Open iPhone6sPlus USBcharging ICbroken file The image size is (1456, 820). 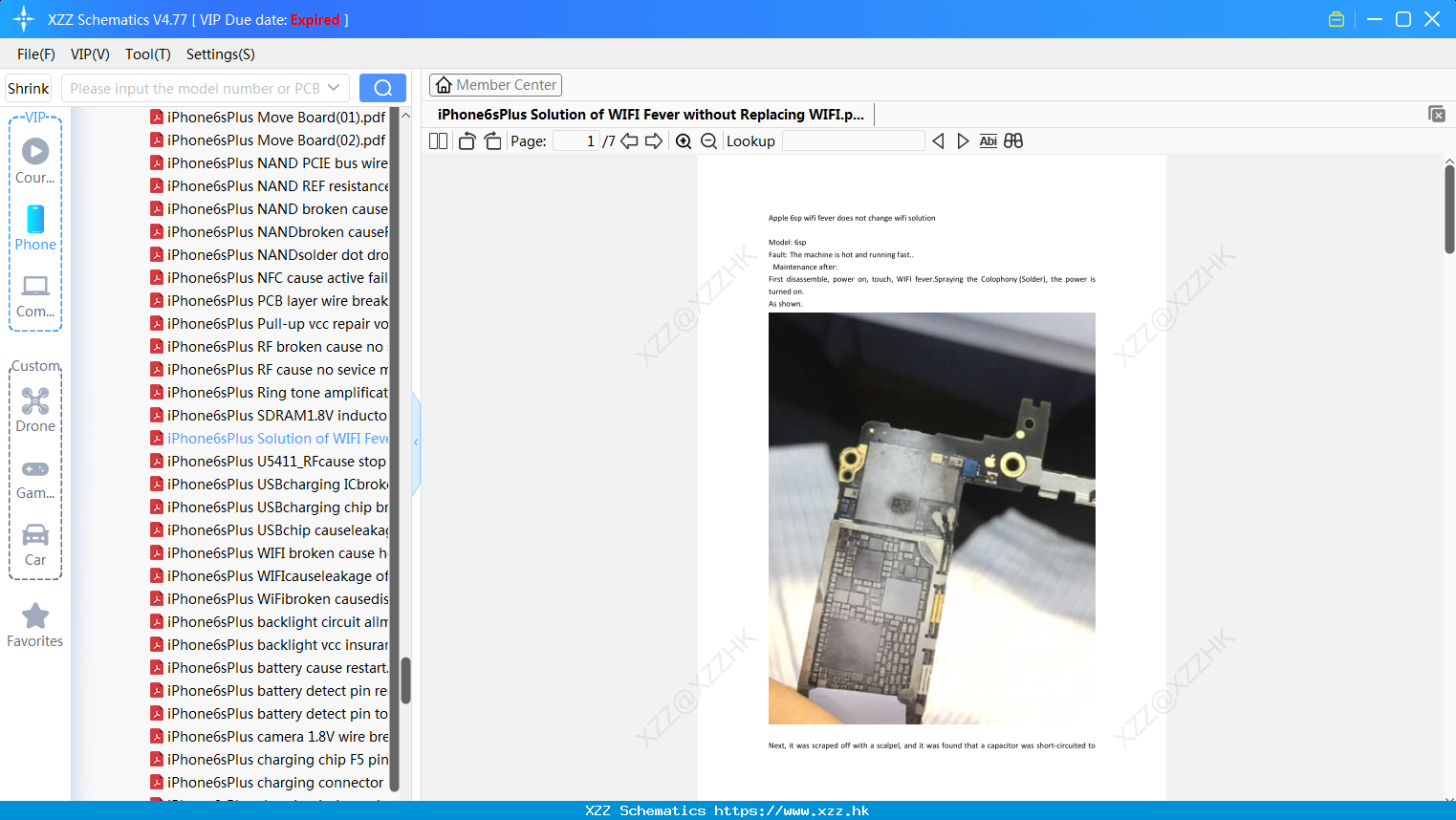[x=269, y=485]
